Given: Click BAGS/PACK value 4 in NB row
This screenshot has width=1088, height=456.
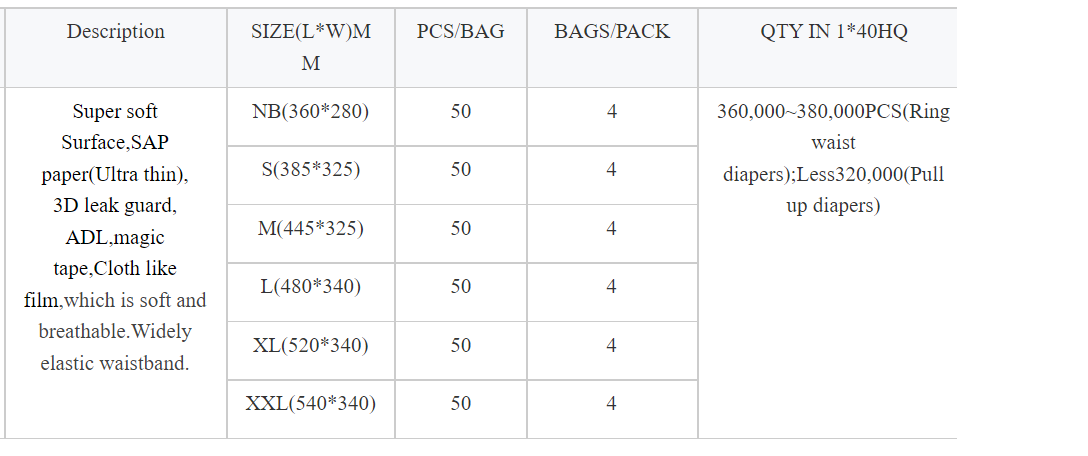Looking at the screenshot, I should [611, 112].
